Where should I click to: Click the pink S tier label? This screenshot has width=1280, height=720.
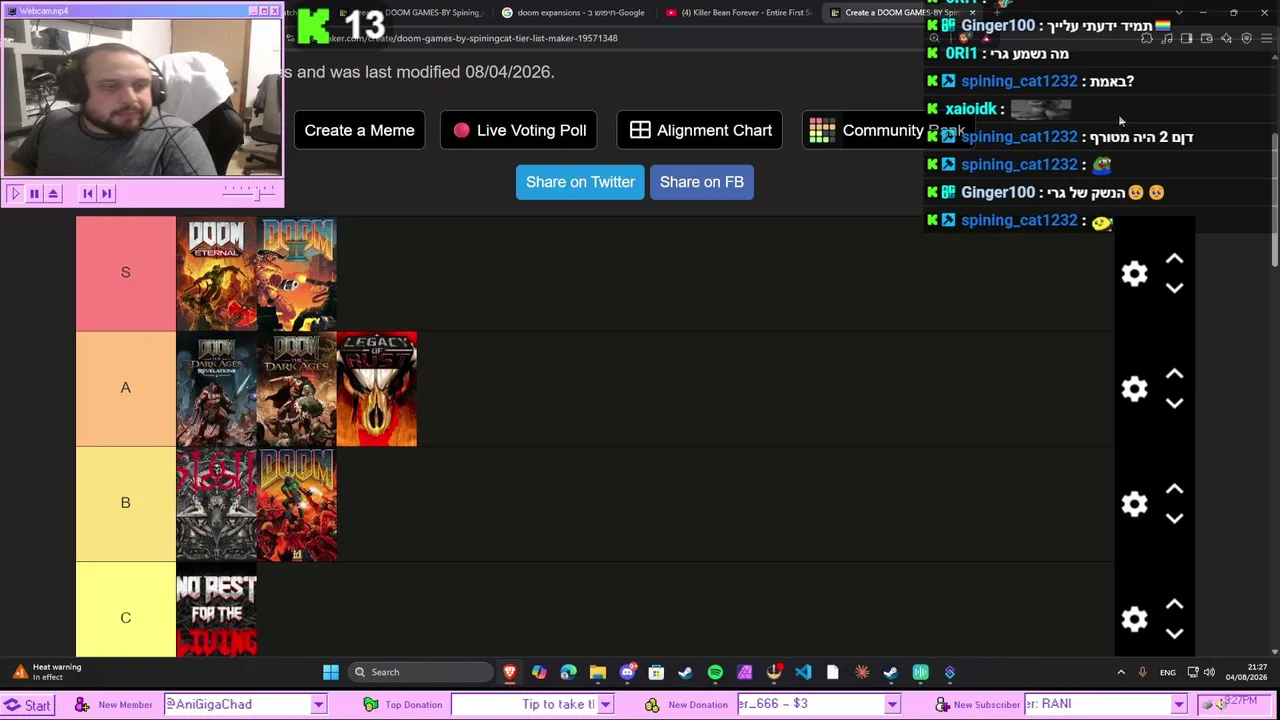pos(126,273)
